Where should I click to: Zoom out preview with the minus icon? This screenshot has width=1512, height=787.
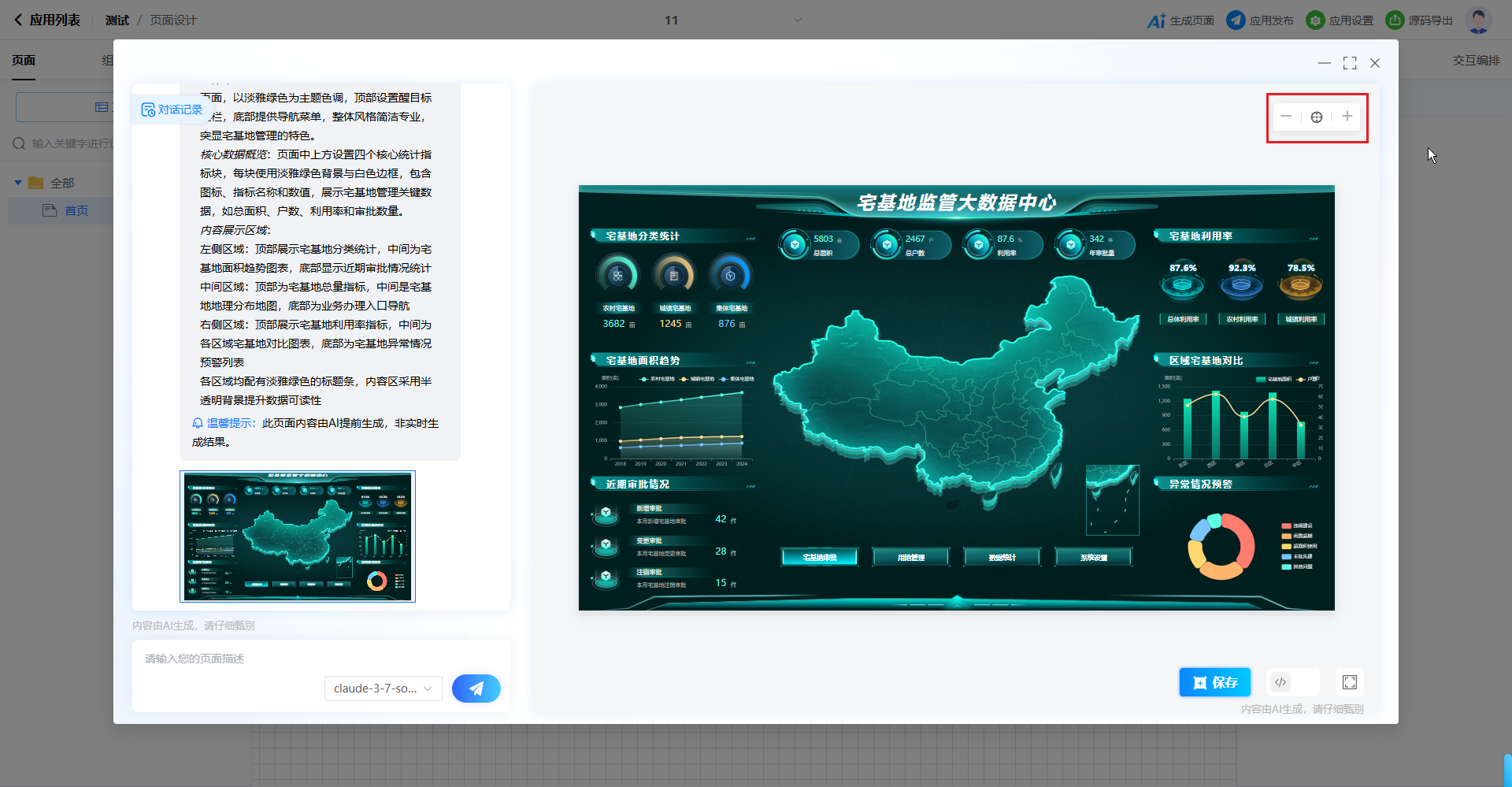click(1286, 117)
